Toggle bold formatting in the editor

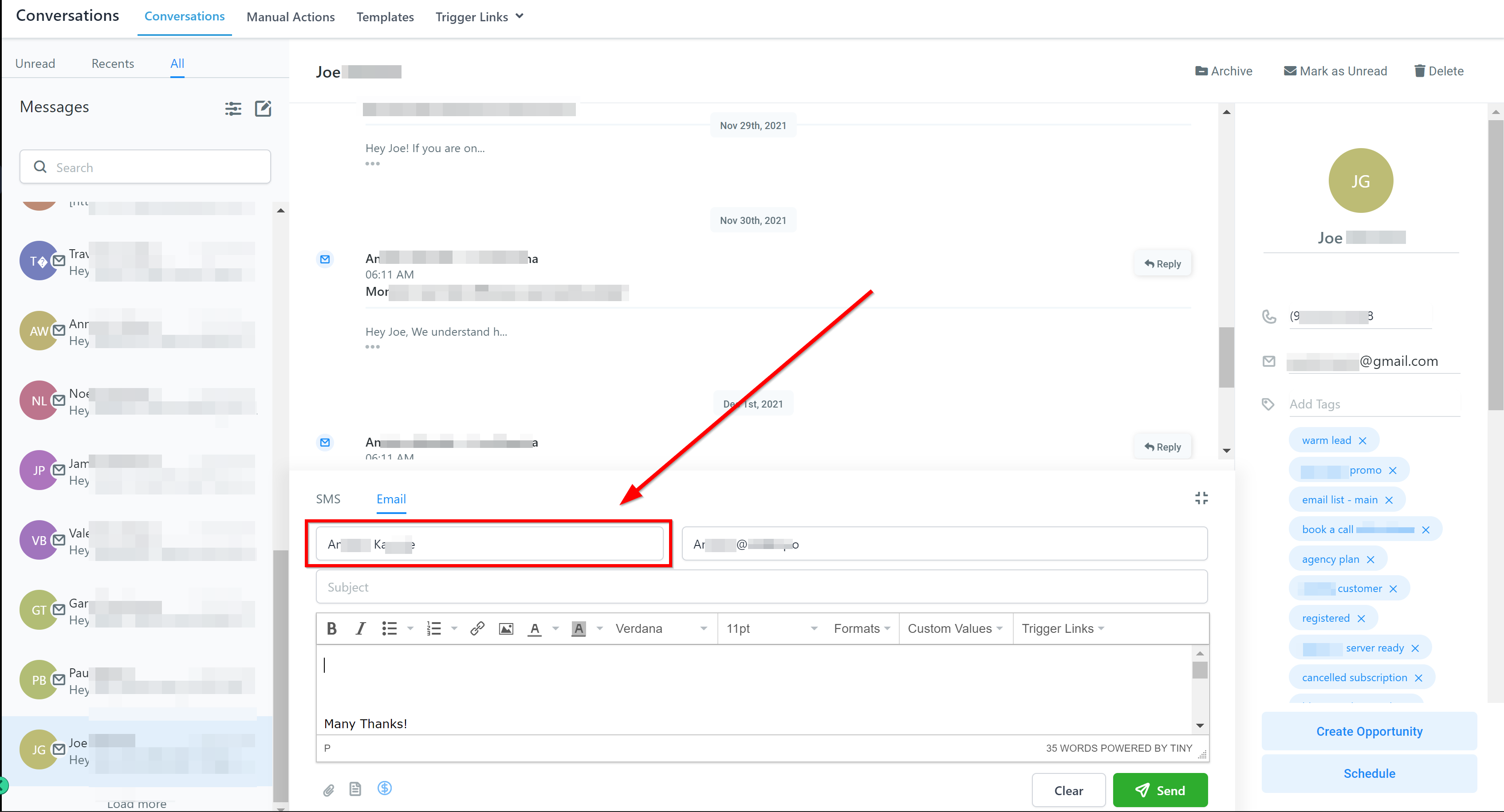[x=331, y=628]
